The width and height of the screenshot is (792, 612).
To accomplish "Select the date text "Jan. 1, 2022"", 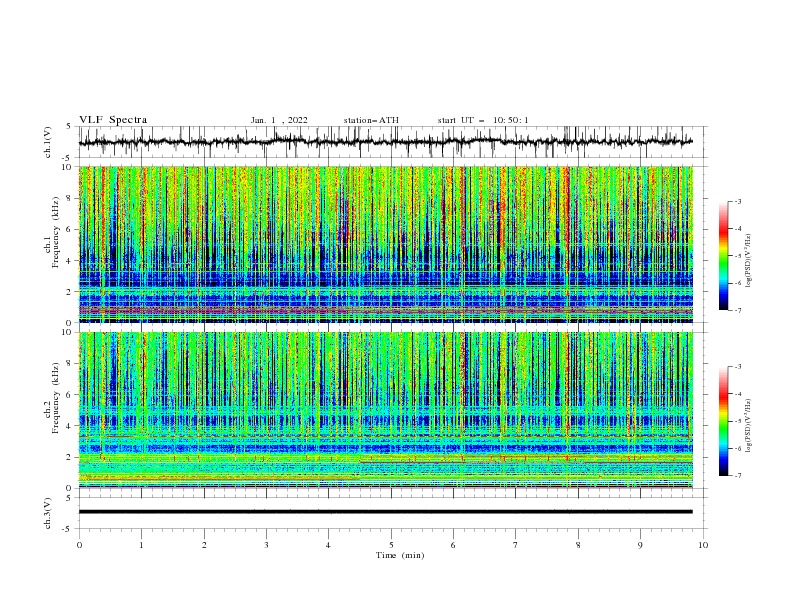I will coord(279,120).
